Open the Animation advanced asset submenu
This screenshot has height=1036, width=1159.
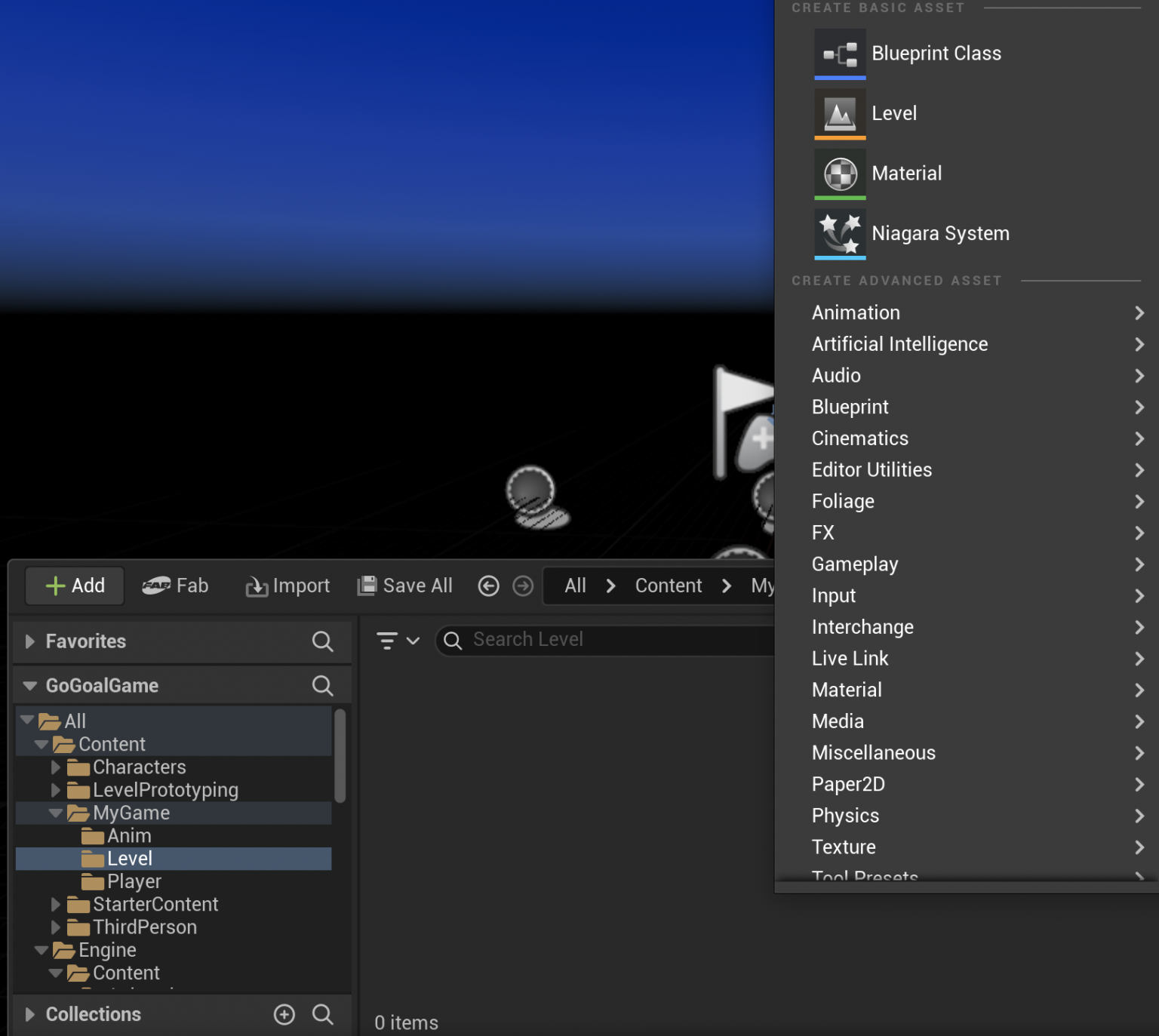pyautogui.click(x=856, y=312)
